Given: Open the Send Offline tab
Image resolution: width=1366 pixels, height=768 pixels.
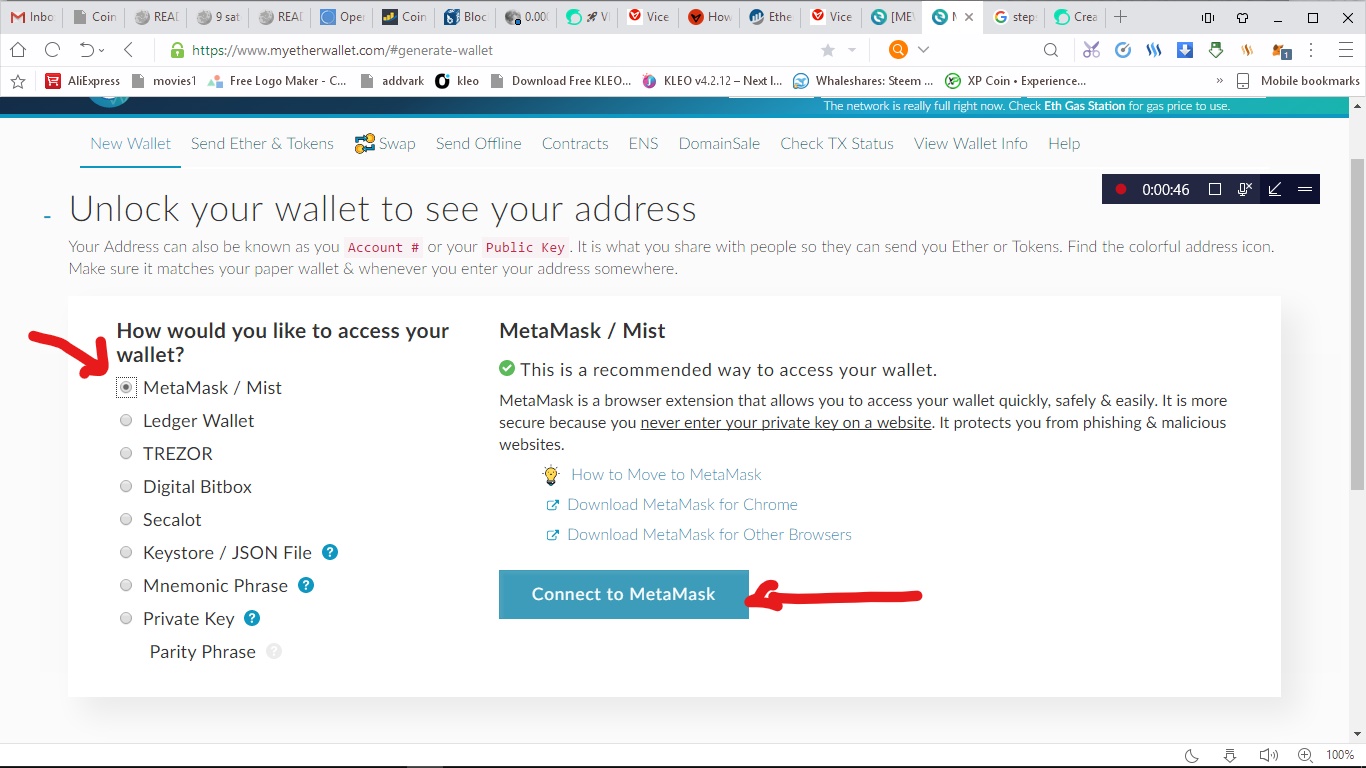Looking at the screenshot, I should [478, 143].
